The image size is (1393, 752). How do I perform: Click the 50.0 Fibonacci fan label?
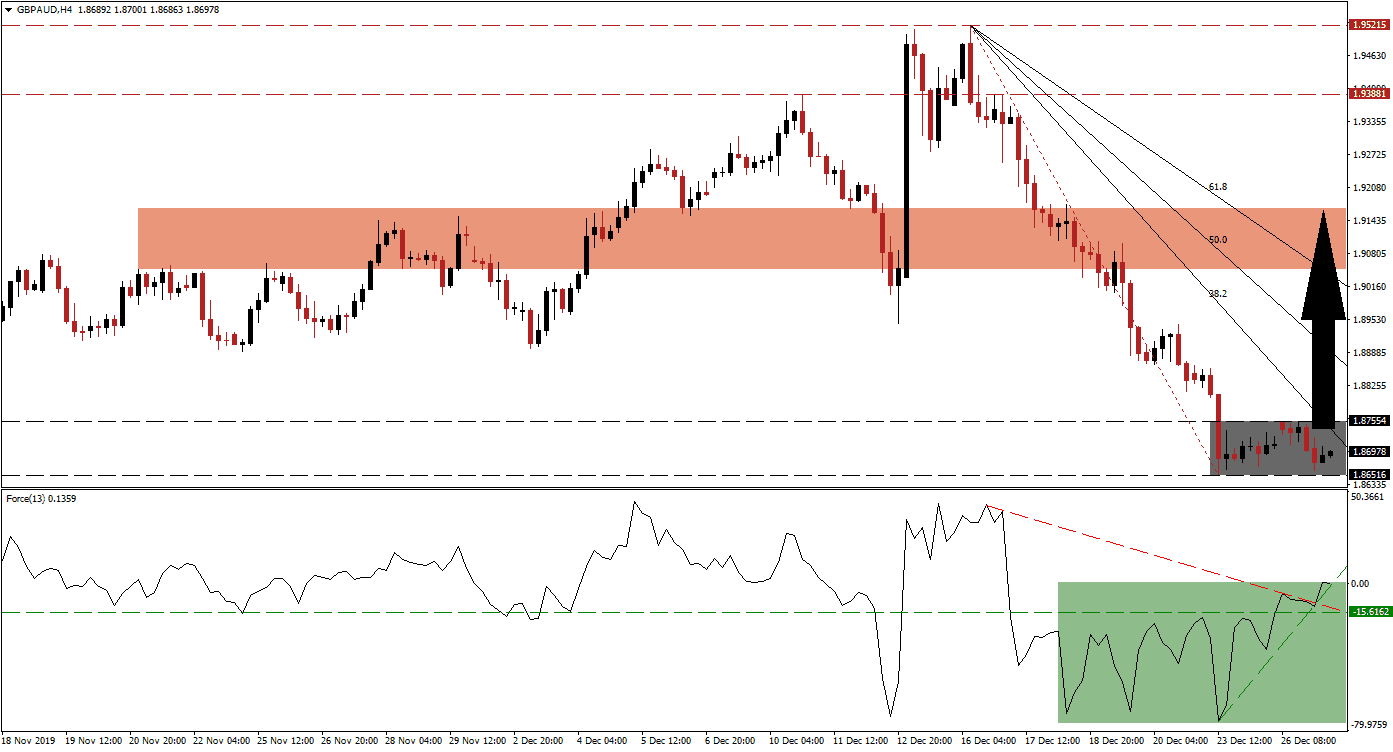click(x=1216, y=239)
